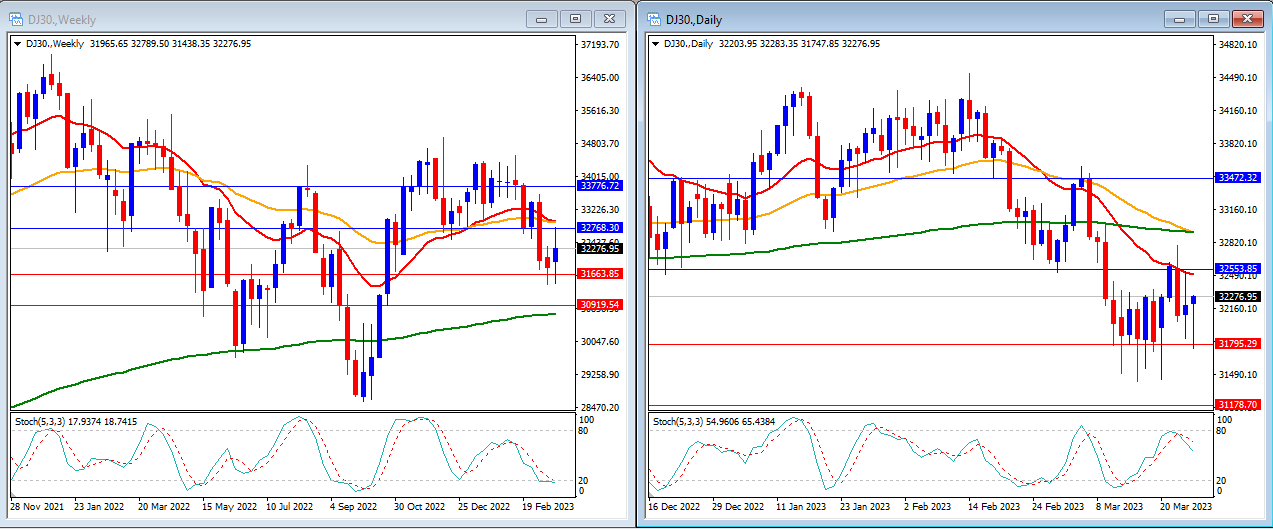
Task: Open the small triangle arrow on Daily chart
Action: pos(656,44)
